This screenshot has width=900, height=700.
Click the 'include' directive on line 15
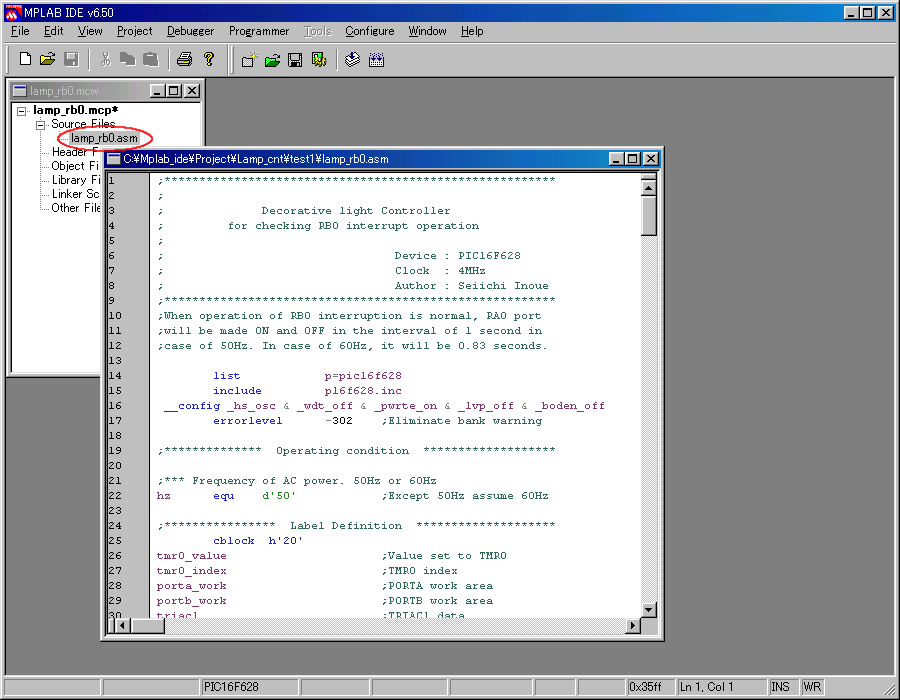coord(238,391)
